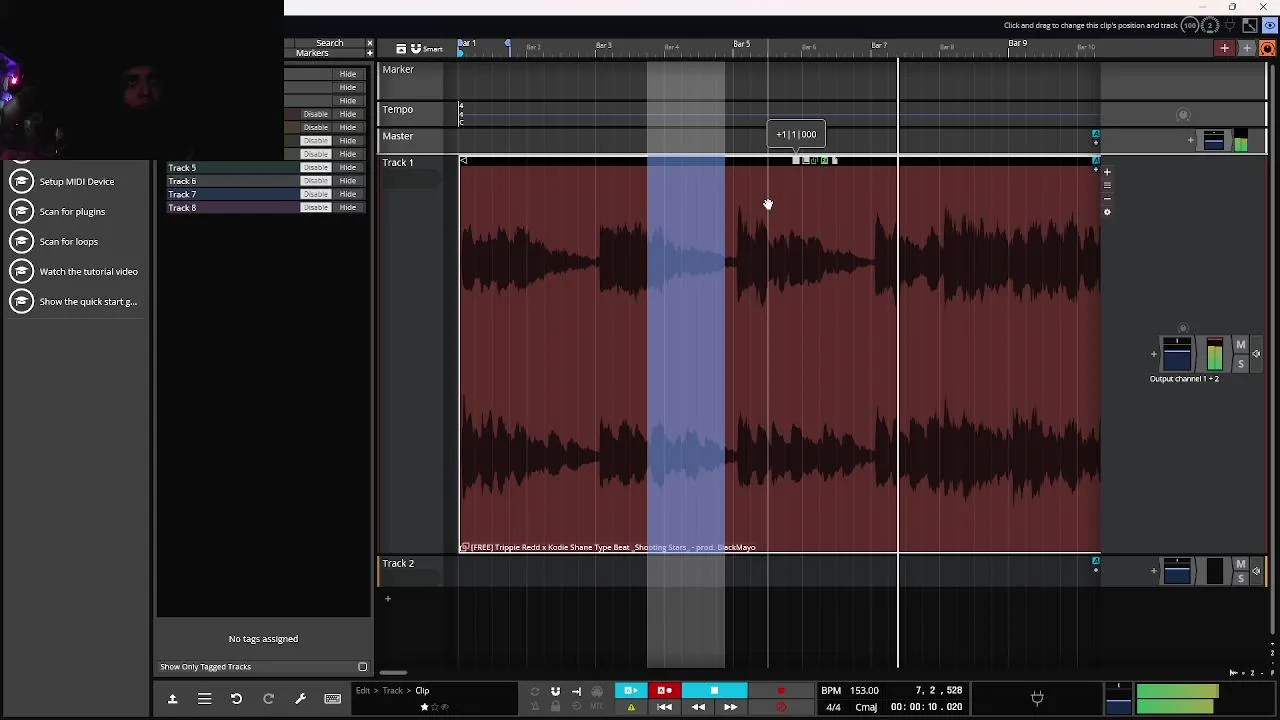The height and width of the screenshot is (720, 1280).
Task: Click the timeline snap magnet icon next to Smart
Action: [416, 49]
